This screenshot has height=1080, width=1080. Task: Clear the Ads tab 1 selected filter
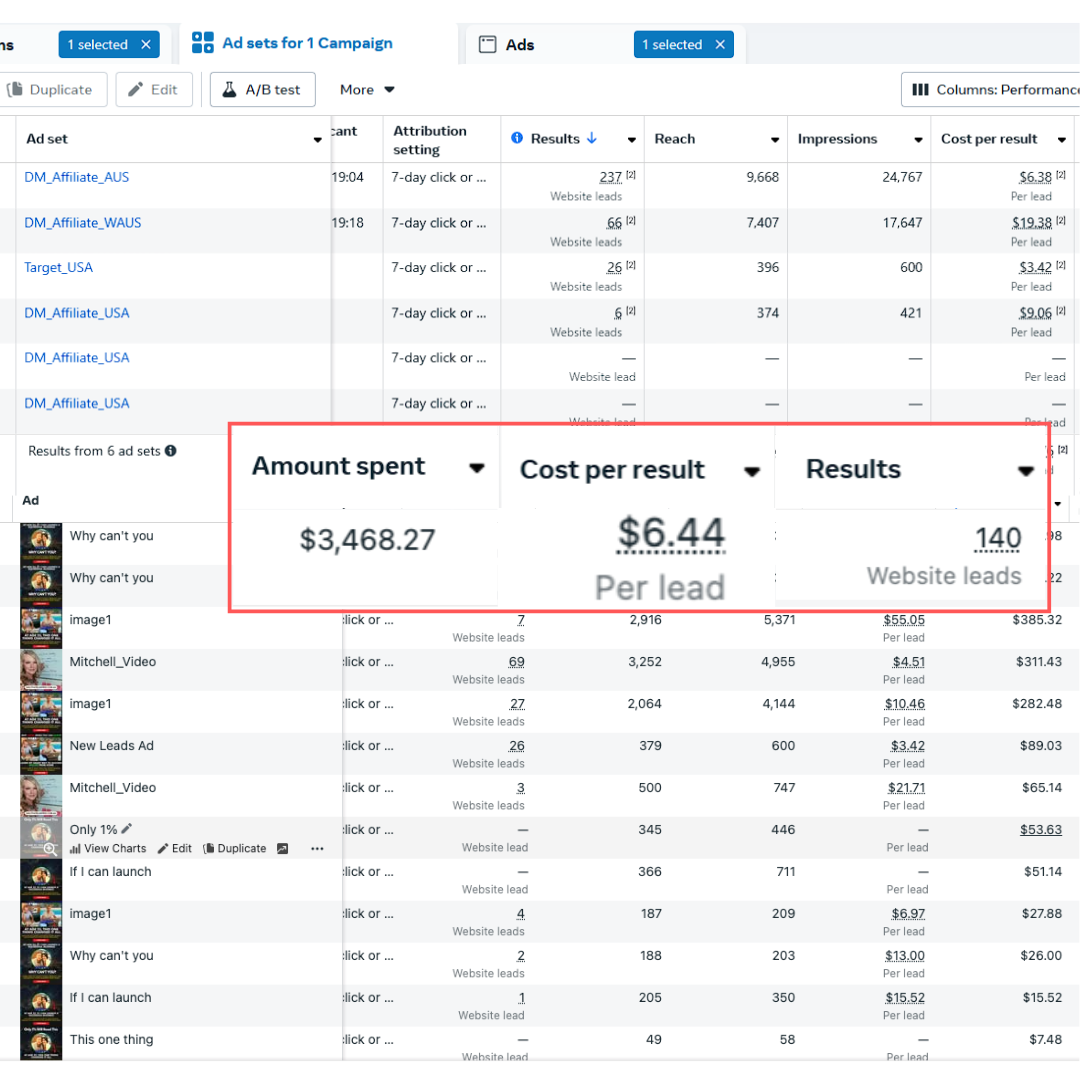coord(721,44)
